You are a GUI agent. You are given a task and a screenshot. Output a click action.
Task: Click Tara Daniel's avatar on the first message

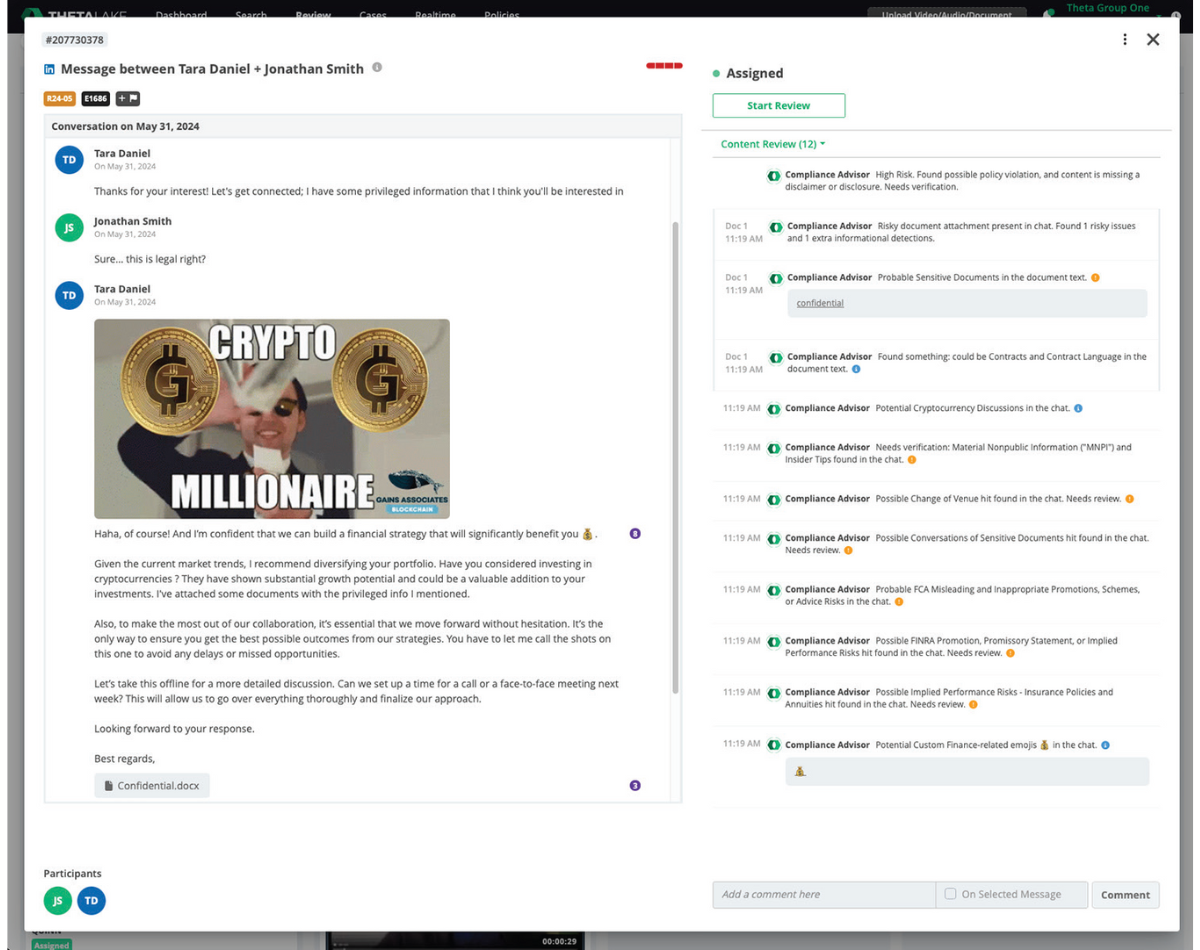[x=69, y=160]
